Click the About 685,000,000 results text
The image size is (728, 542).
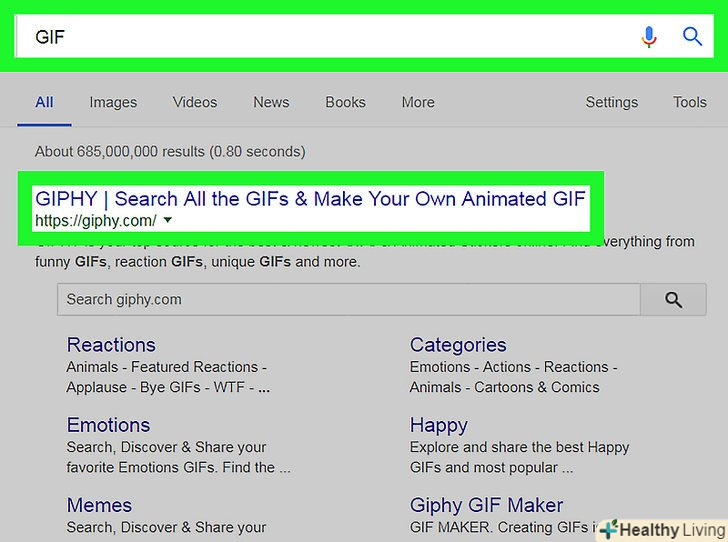pos(170,151)
